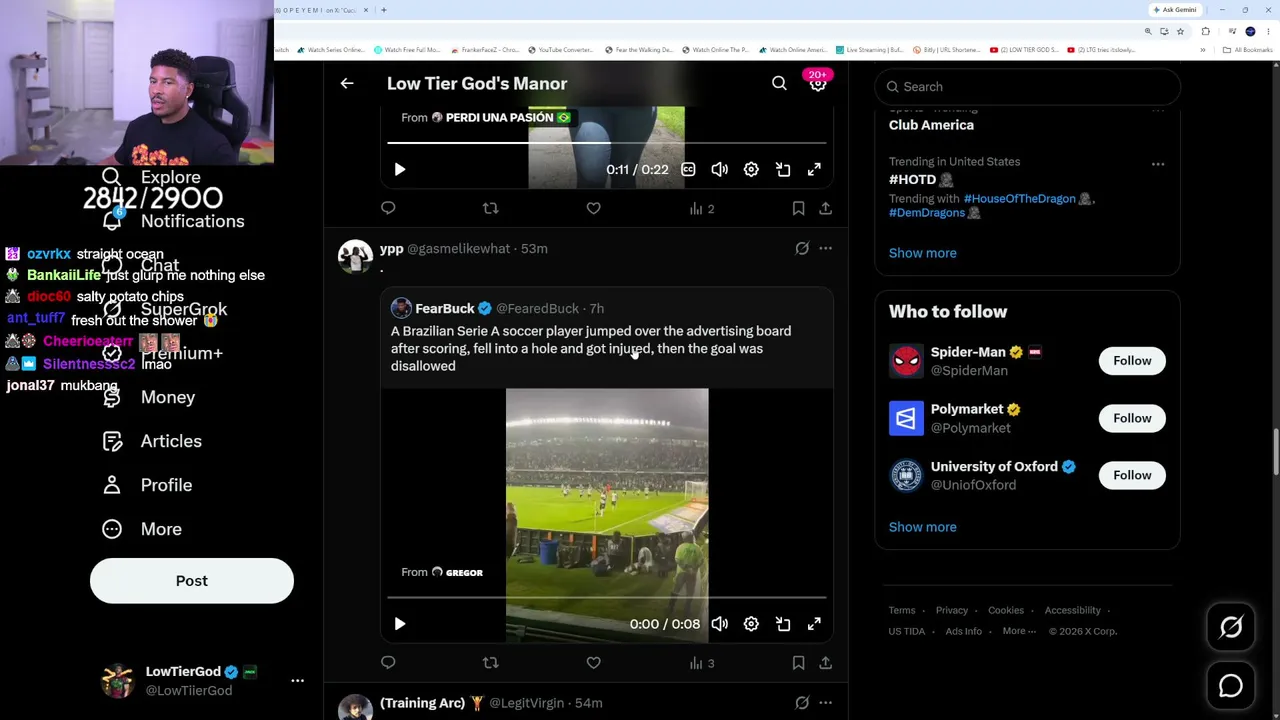Reply to the ypp post
Viewport: 1280px width, 720px height.
tap(388, 662)
